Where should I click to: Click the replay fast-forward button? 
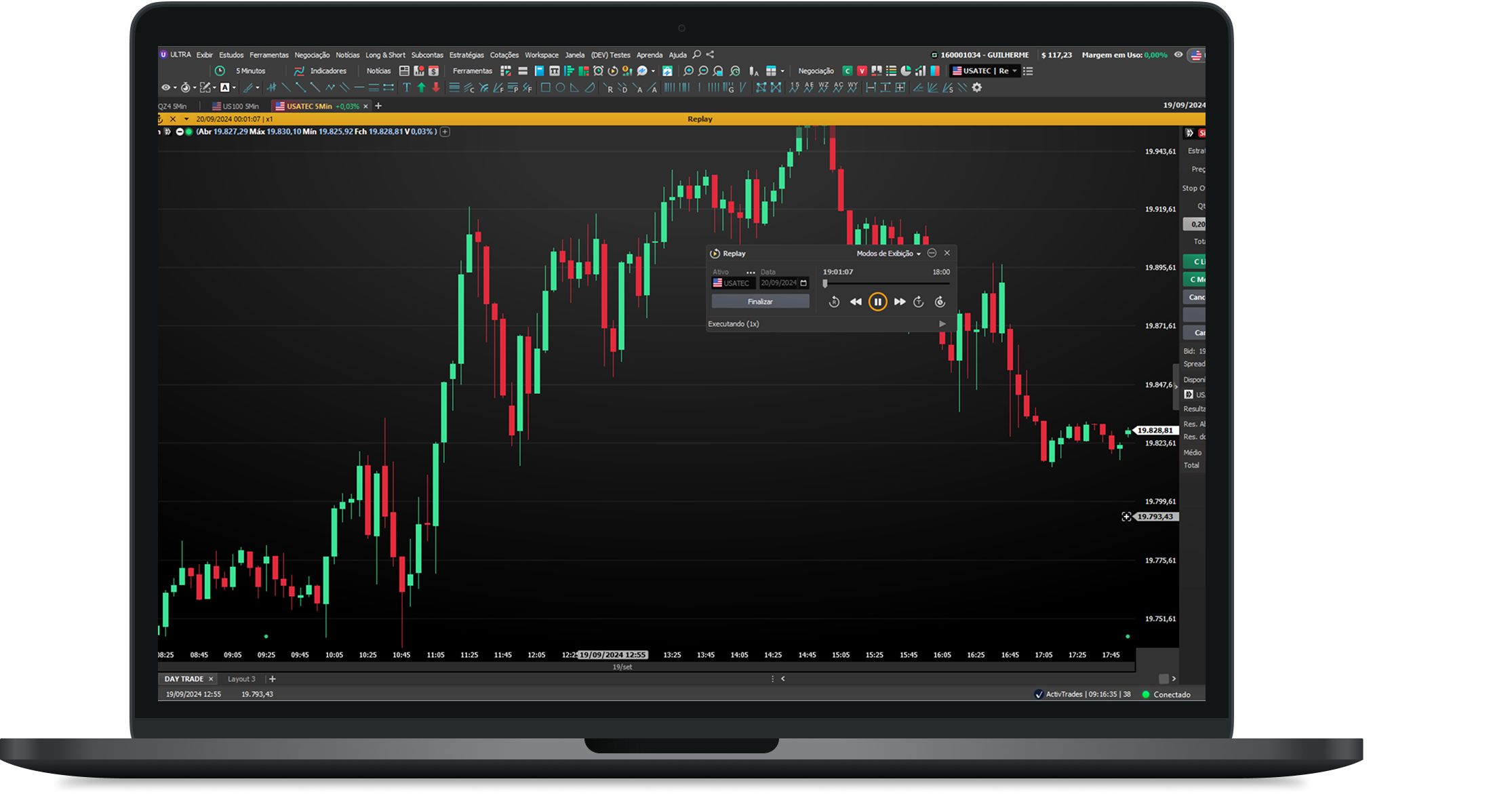point(899,302)
